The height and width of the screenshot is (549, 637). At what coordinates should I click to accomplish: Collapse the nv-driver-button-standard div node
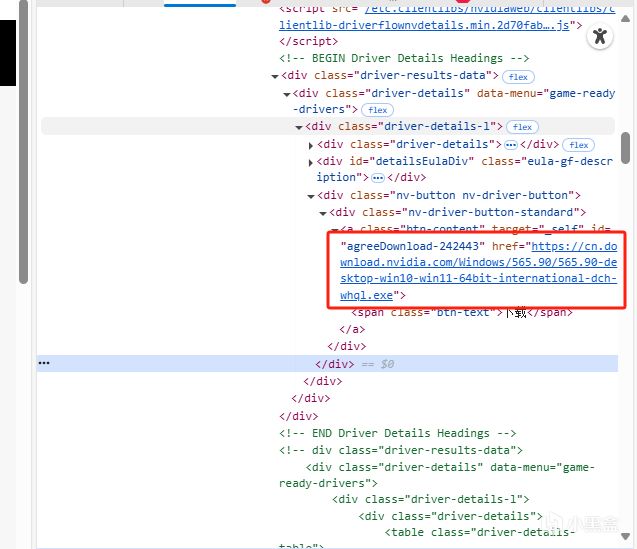323,213
